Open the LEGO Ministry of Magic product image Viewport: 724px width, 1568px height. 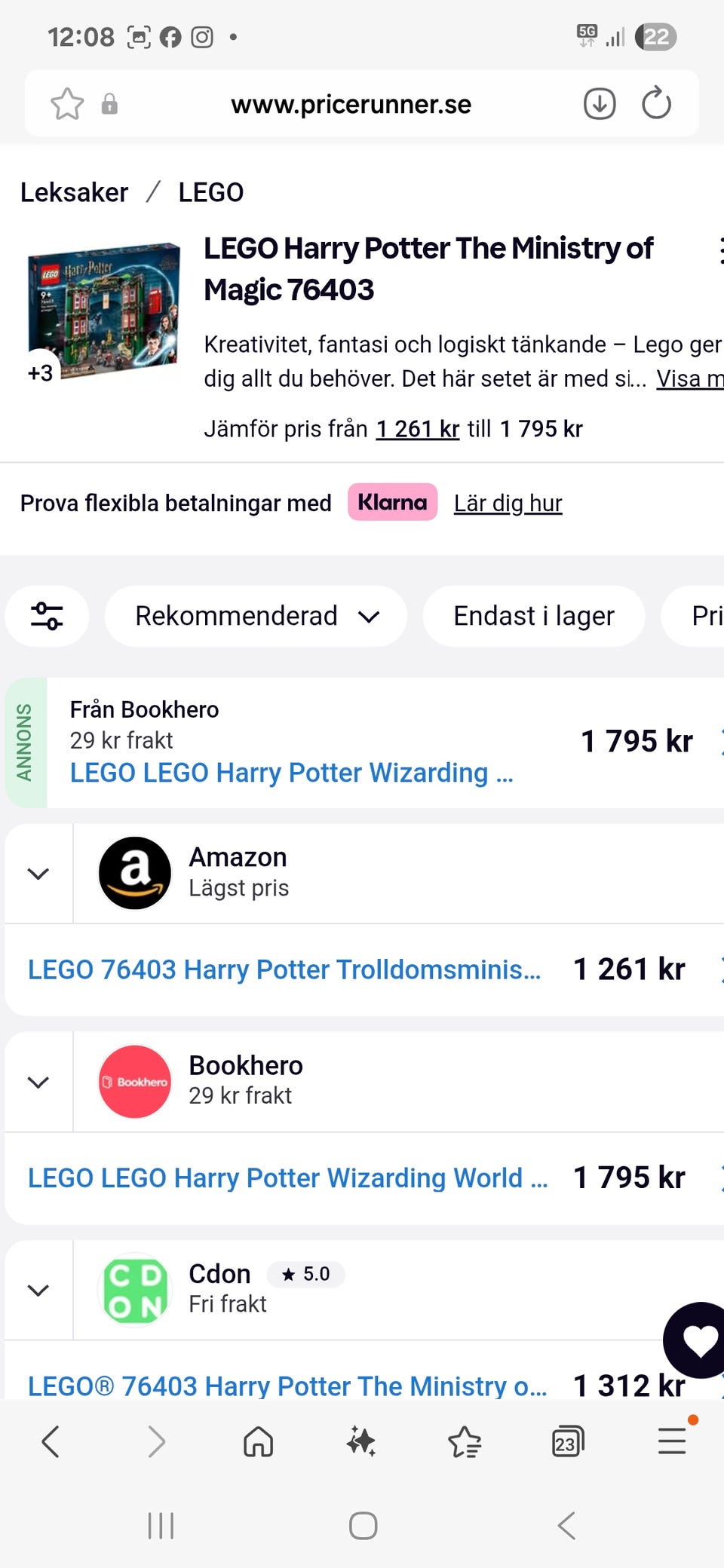tap(104, 311)
